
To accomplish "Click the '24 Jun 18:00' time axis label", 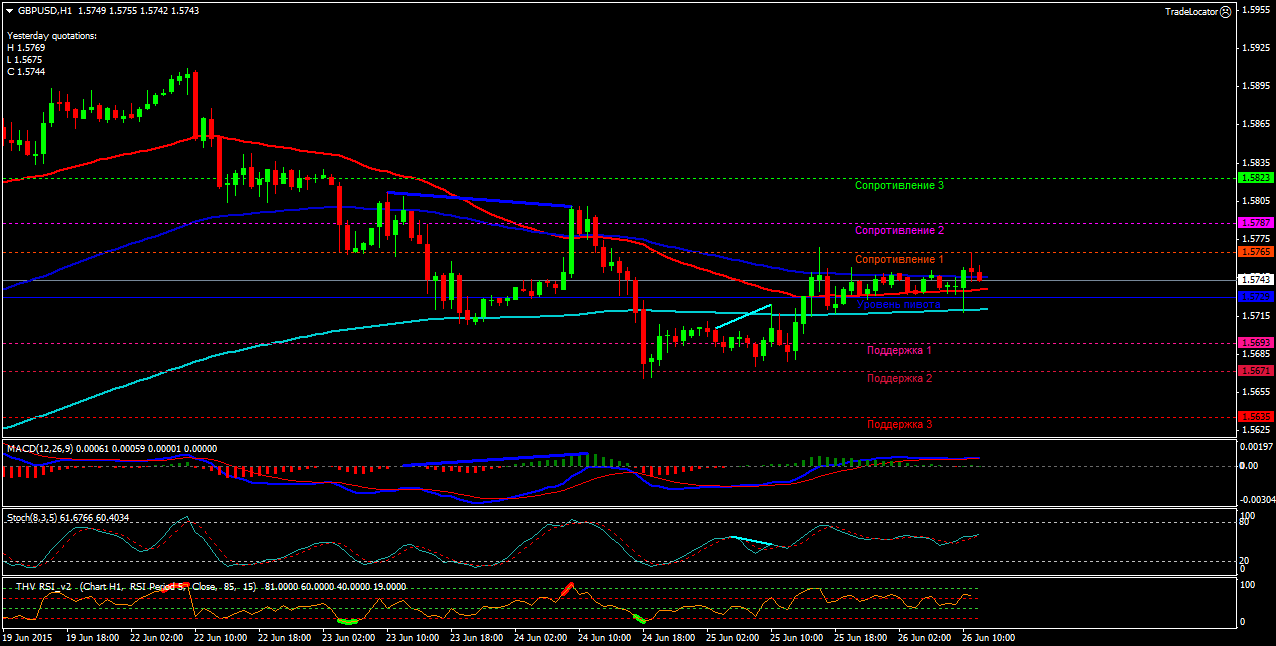I will (666, 636).
